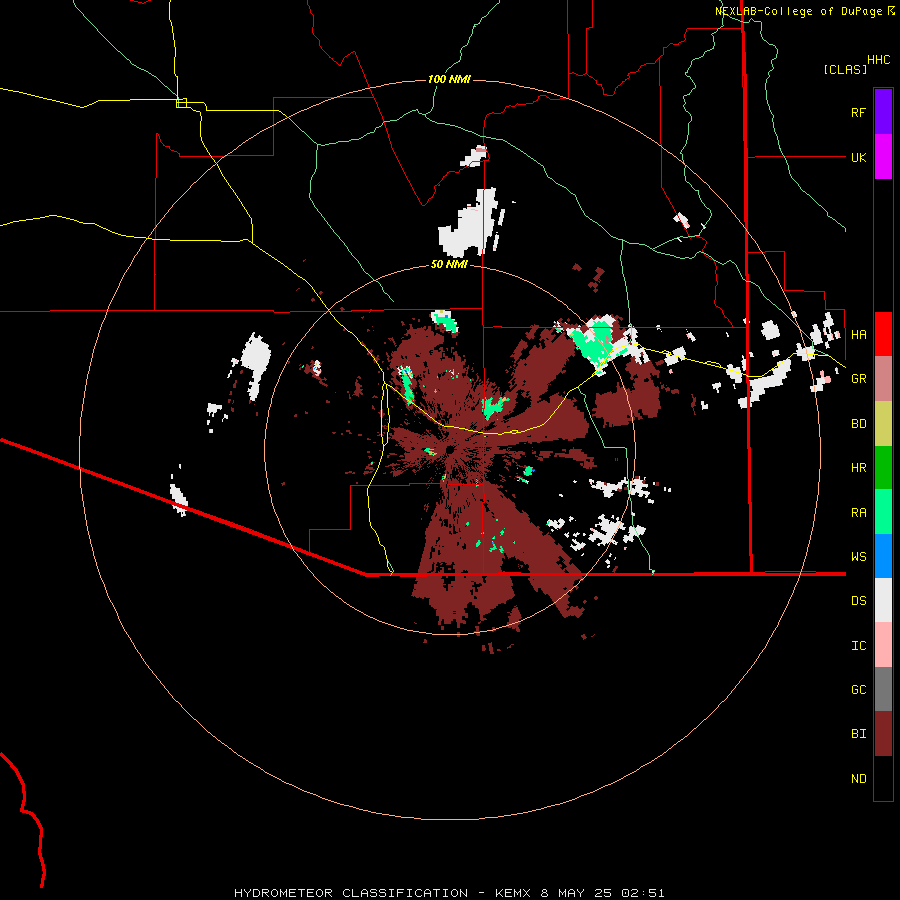Click the 'RF' legend label
This screenshot has width=900, height=900.
point(858,112)
